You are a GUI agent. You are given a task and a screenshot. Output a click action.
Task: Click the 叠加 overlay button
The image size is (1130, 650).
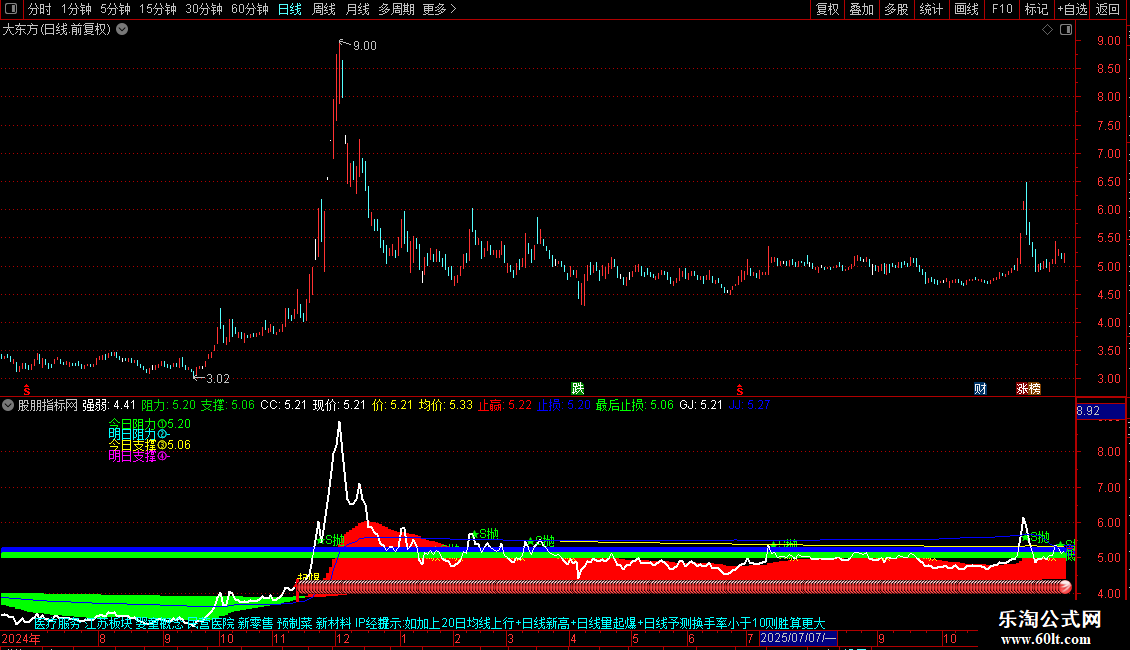(x=861, y=9)
